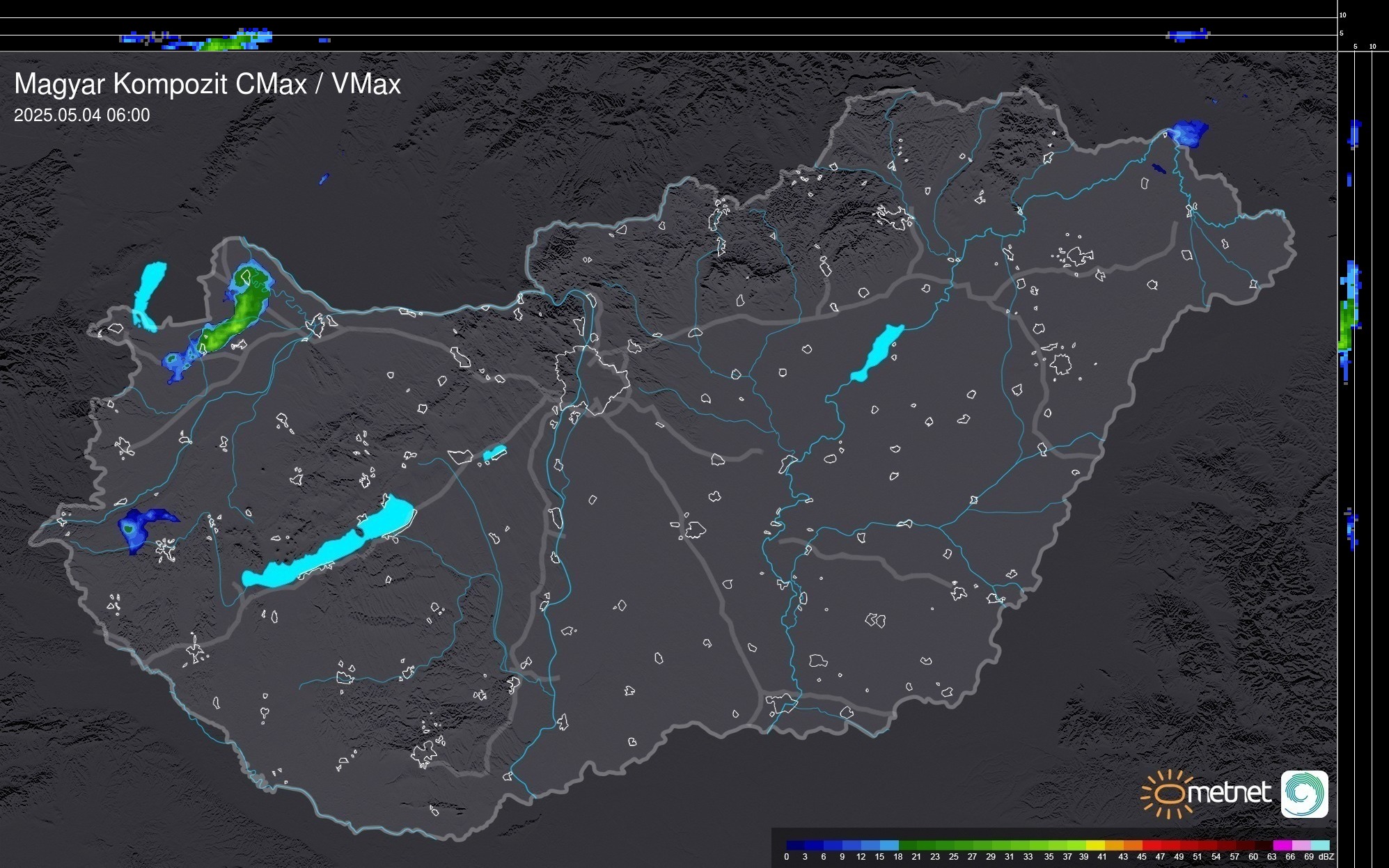
Task: Select the magenta 63 dBZ color swatch
Action: click(x=1282, y=845)
